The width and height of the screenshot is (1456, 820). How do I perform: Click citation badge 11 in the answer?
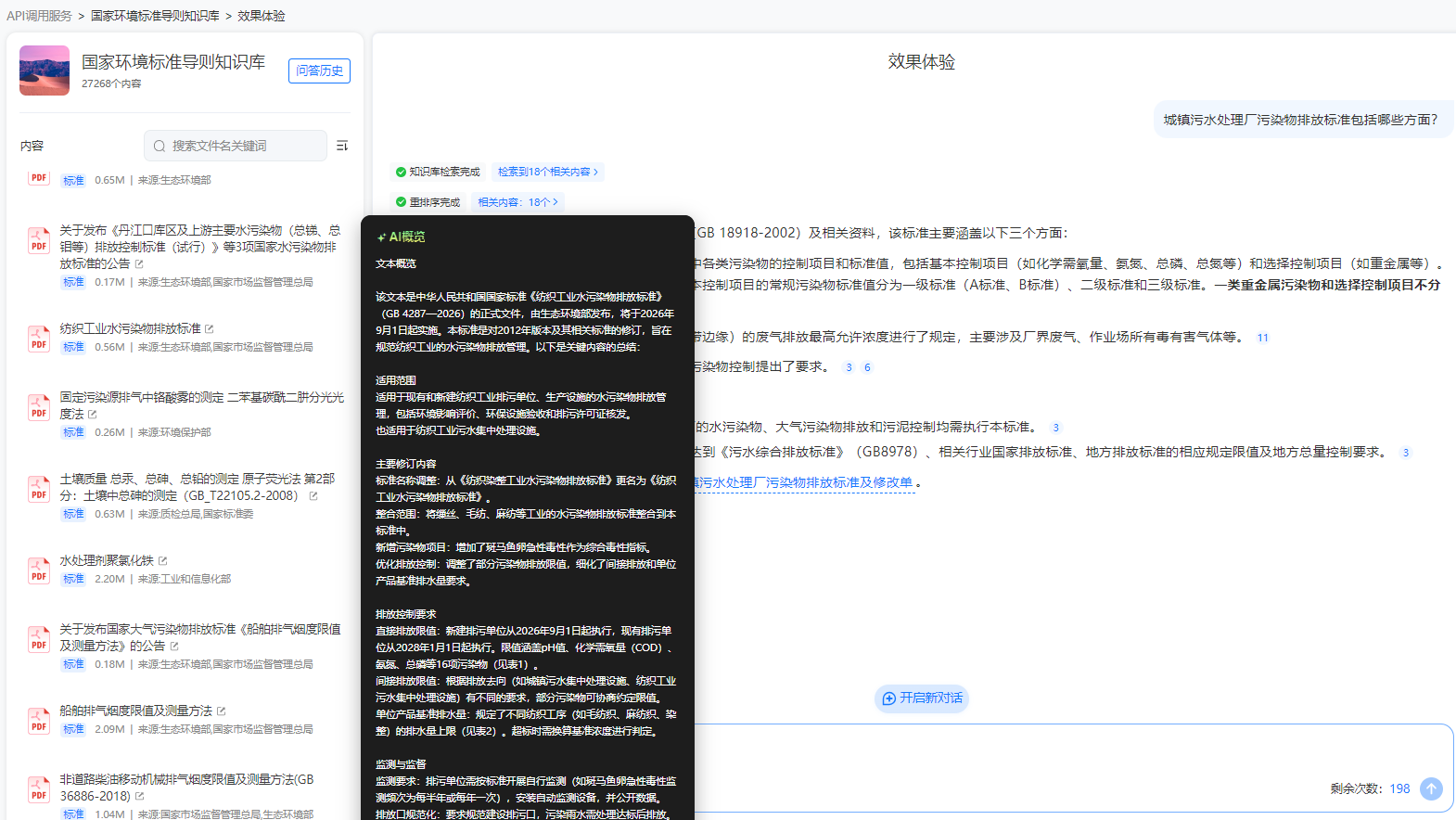pos(1262,338)
